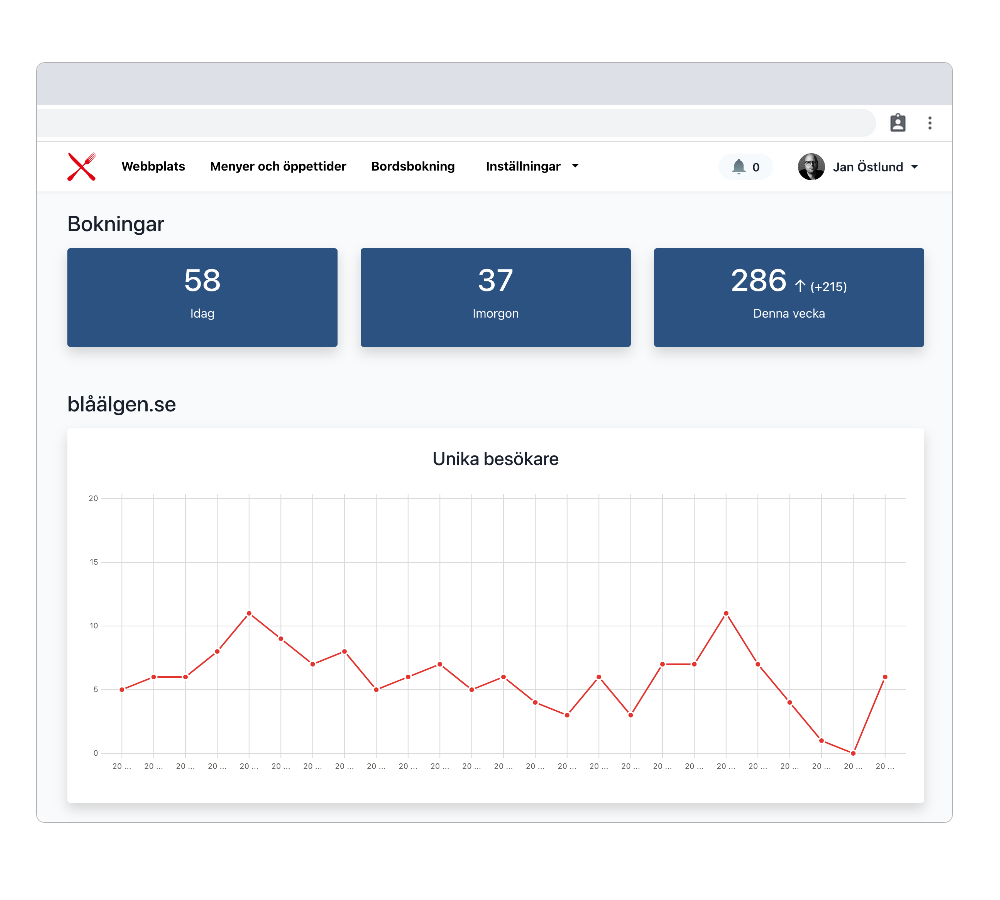Screen dimensions: 1000x900
Task: Open the Webbplats menu item
Action: pyautogui.click(x=153, y=166)
